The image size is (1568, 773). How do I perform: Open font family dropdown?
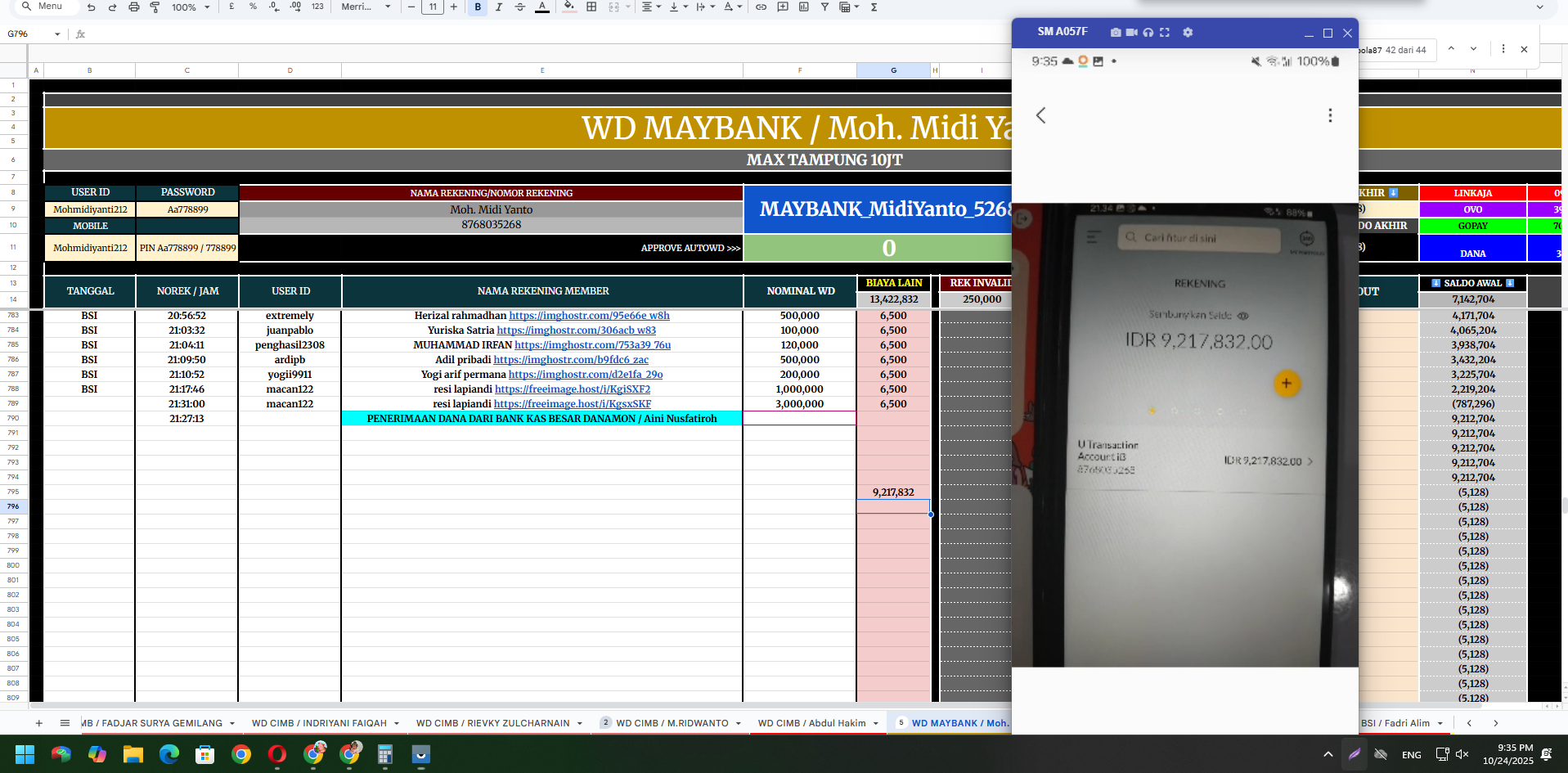(366, 7)
